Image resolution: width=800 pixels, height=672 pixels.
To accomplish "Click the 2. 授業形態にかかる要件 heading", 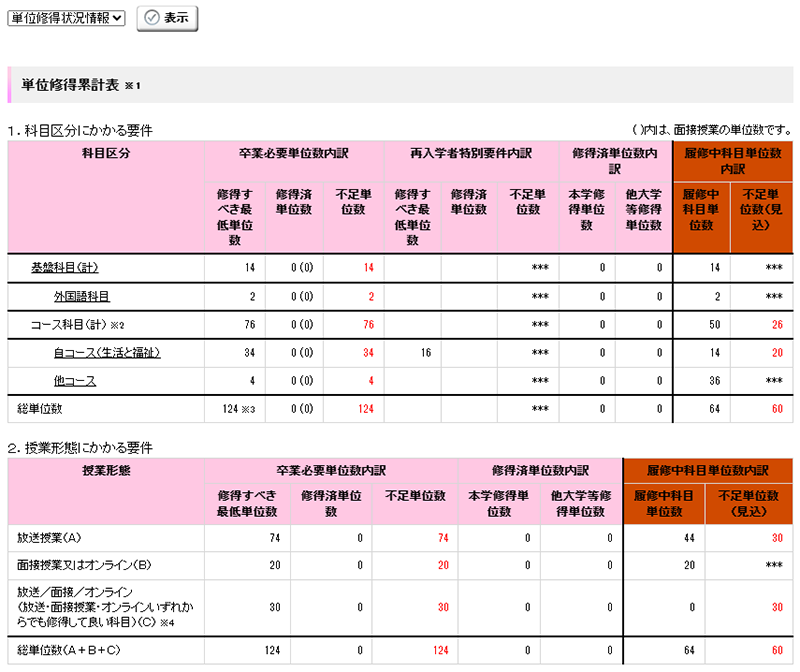I will point(80,446).
